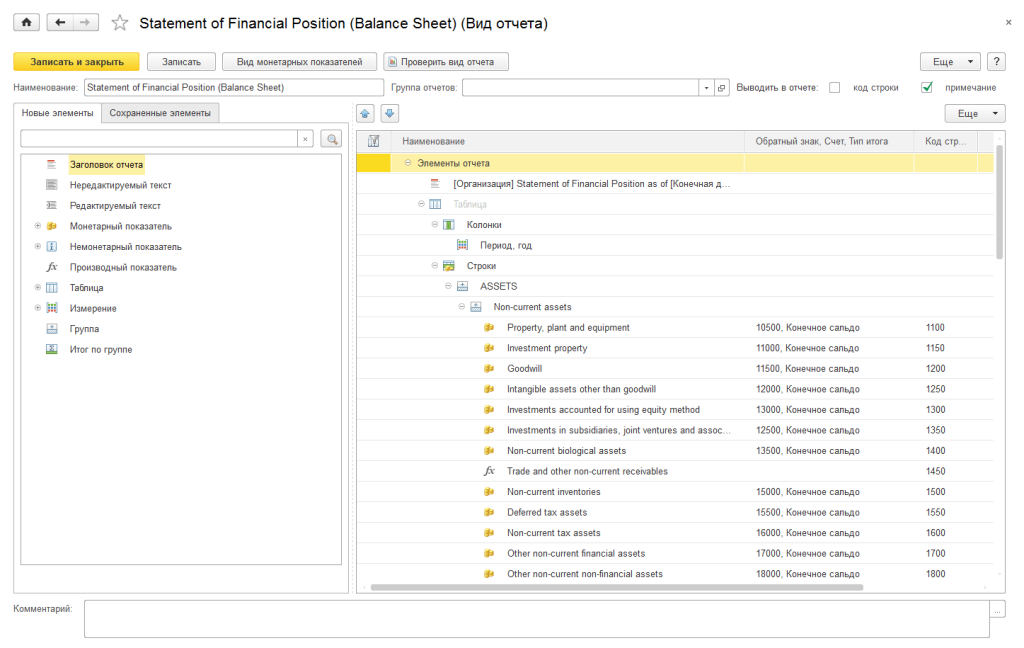The width and height of the screenshot is (1024, 648).
Task: Click the back navigation arrow
Action: [60, 22]
